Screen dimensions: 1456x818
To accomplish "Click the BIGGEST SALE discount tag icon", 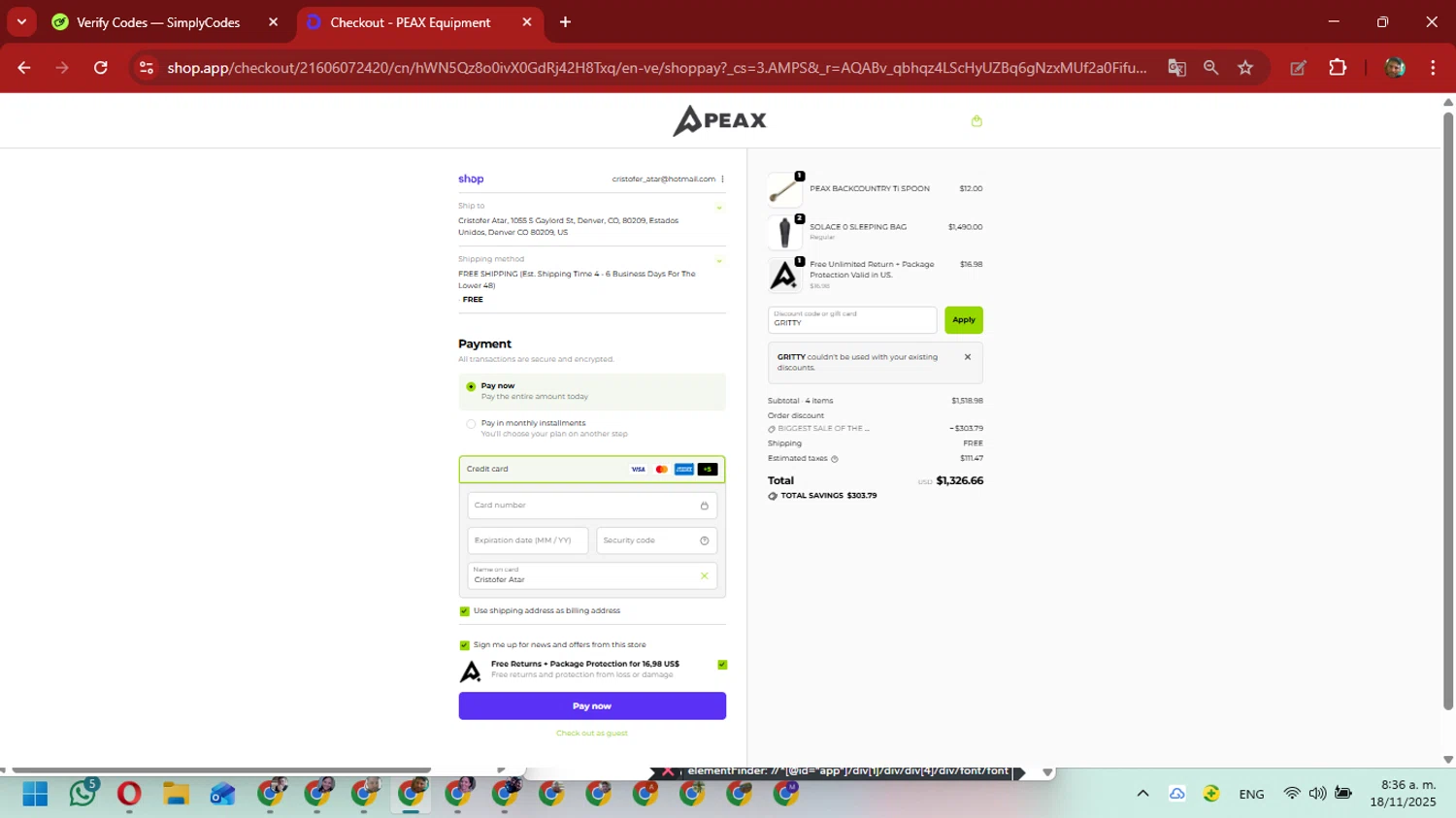I will click(772, 429).
